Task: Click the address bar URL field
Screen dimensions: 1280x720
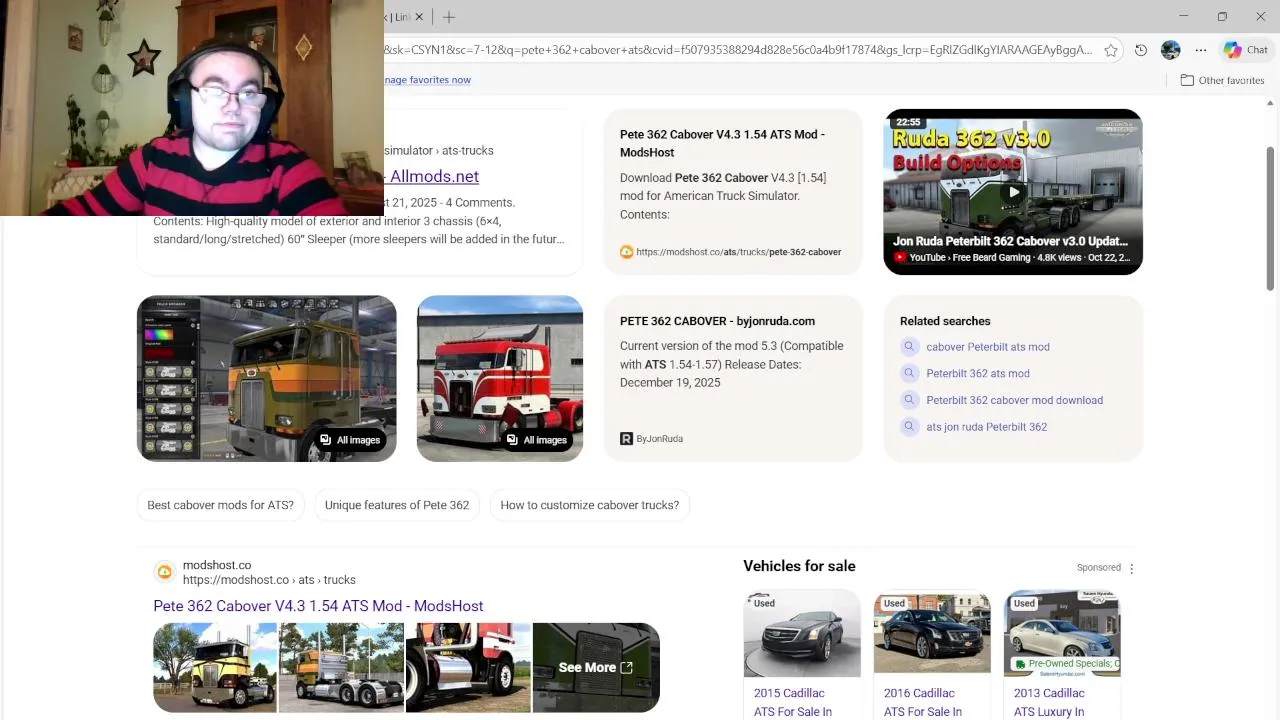Action: 738,50
